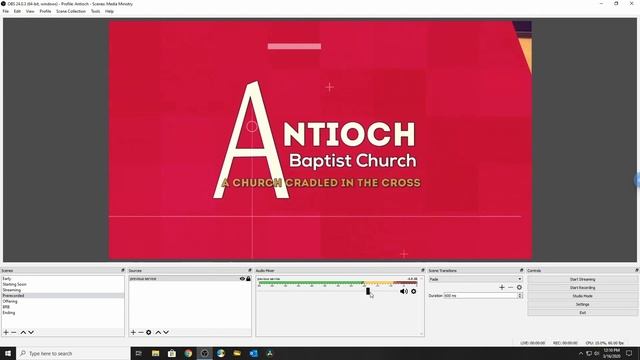Click Start Streaming button

582,280
